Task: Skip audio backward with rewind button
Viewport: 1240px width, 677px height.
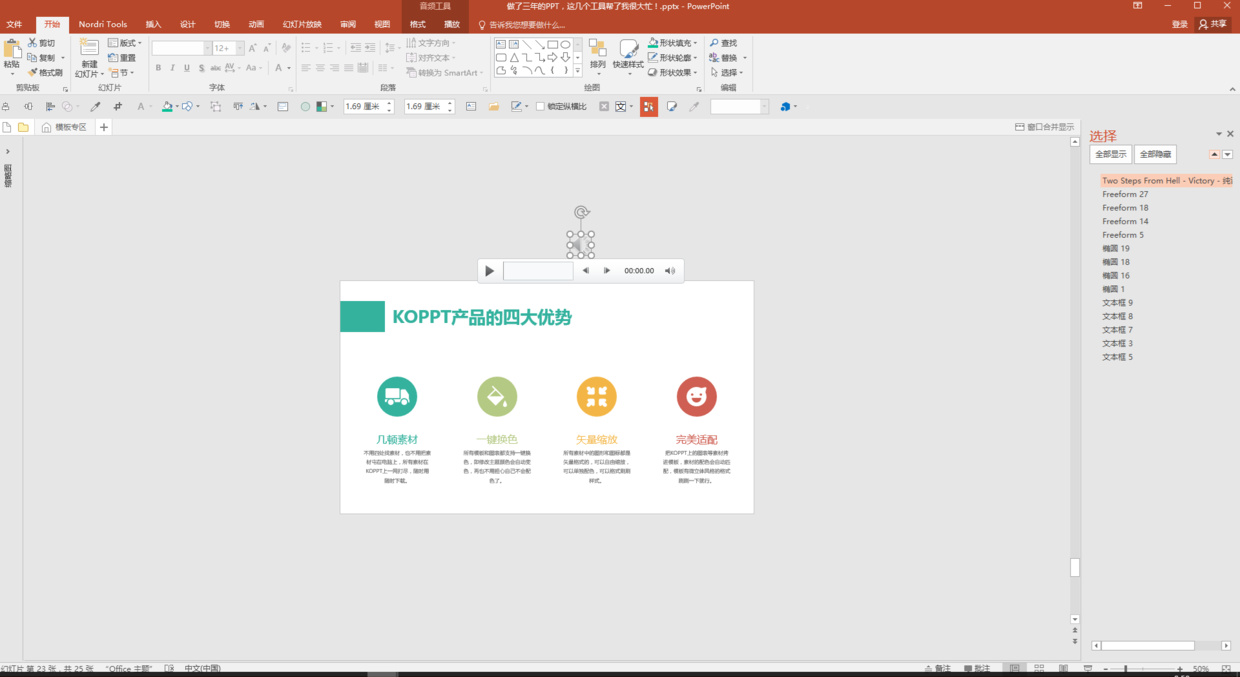Action: click(x=586, y=270)
